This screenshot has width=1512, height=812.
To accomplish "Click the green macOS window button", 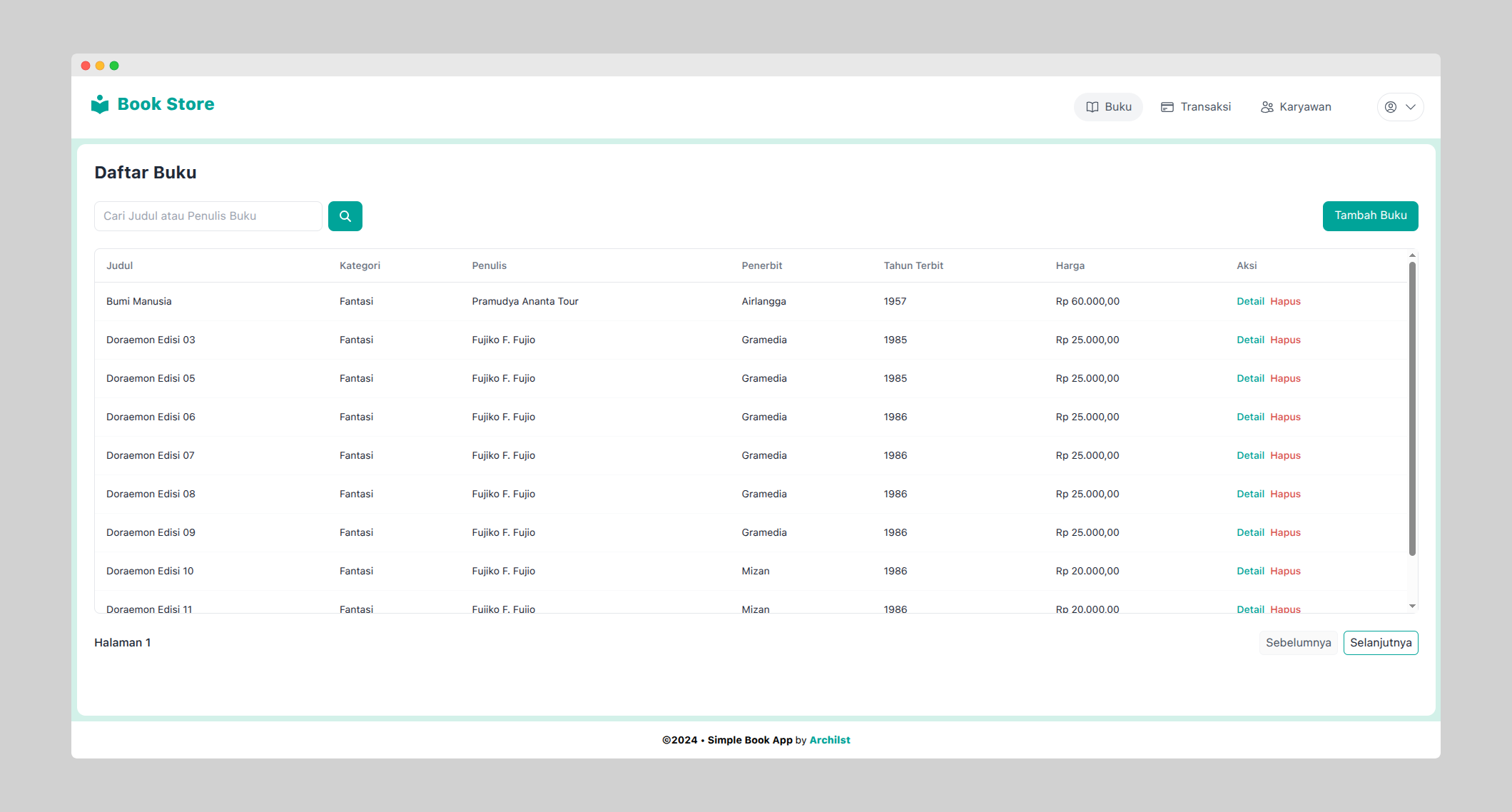I will tap(114, 66).
